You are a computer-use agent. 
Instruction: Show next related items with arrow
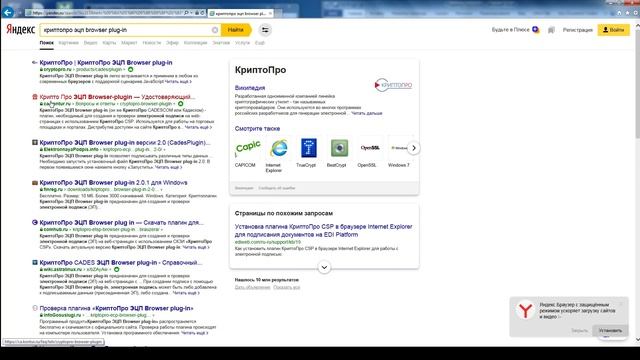(413, 148)
